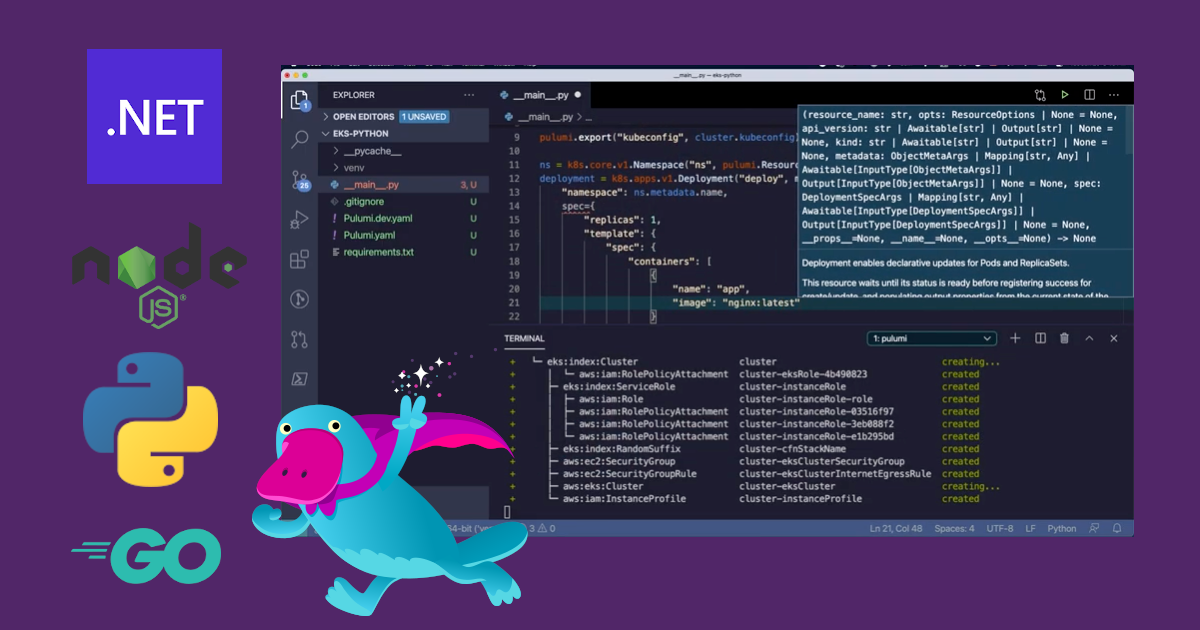Screen dimensions: 1200x630
Task: Open the Run and Debug view
Action: click(x=299, y=220)
